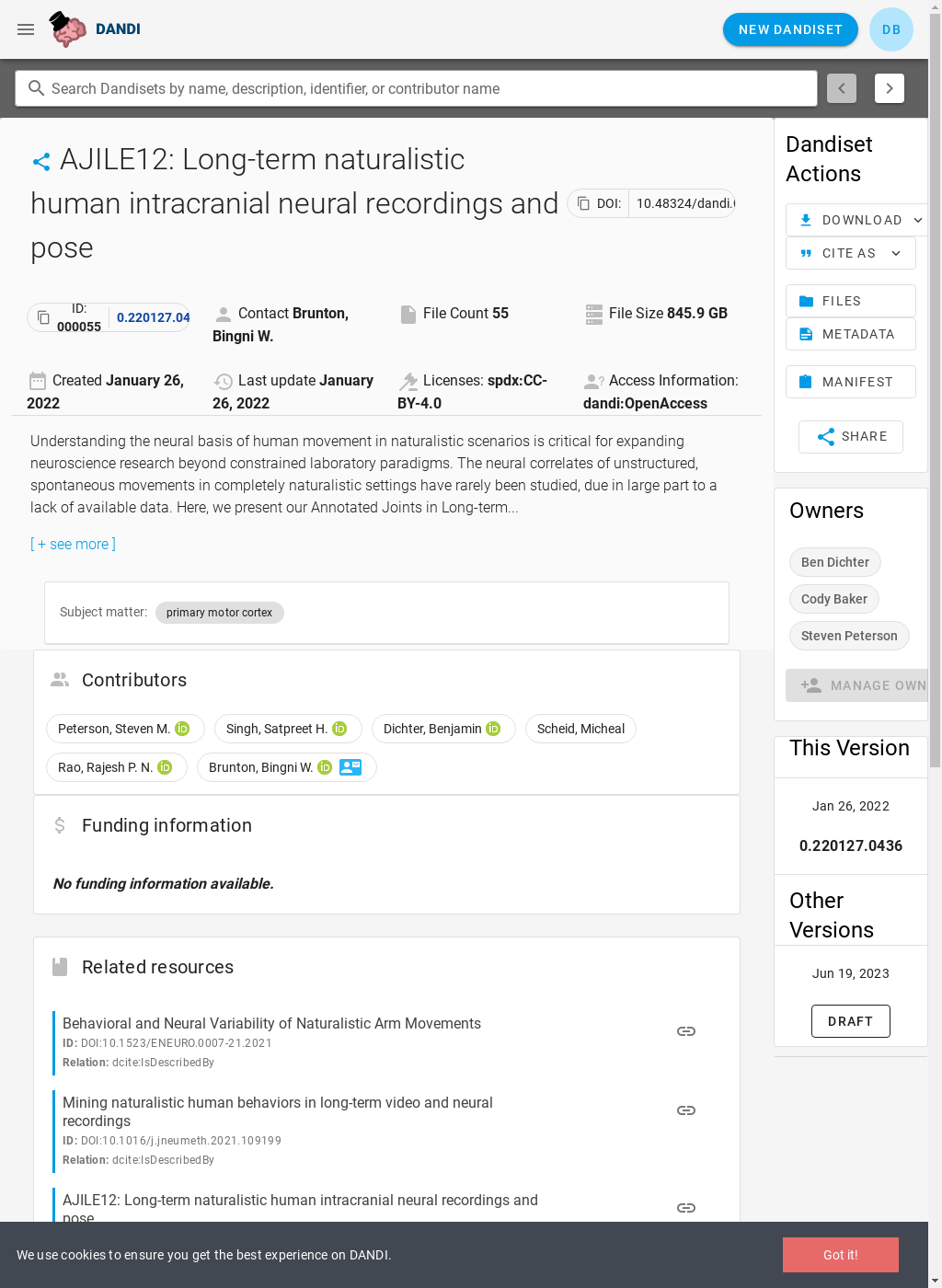Expand description with see more link
Image resolution: width=942 pixels, height=1288 pixels.
(74, 545)
